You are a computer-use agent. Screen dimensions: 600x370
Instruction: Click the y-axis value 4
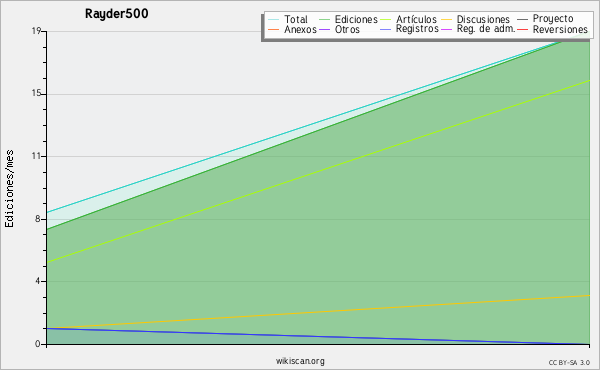point(38,281)
